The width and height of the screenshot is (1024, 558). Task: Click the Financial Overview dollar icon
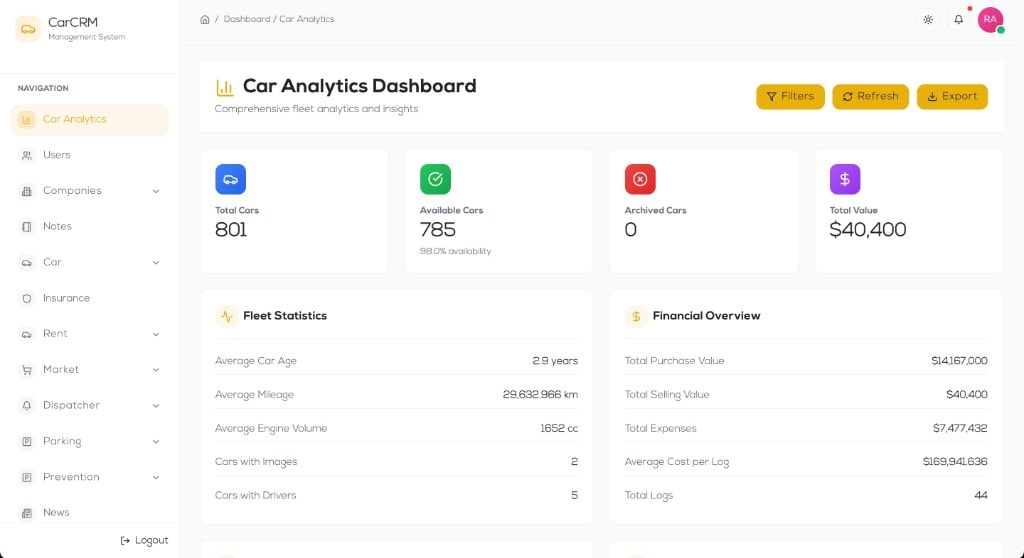[x=635, y=316]
